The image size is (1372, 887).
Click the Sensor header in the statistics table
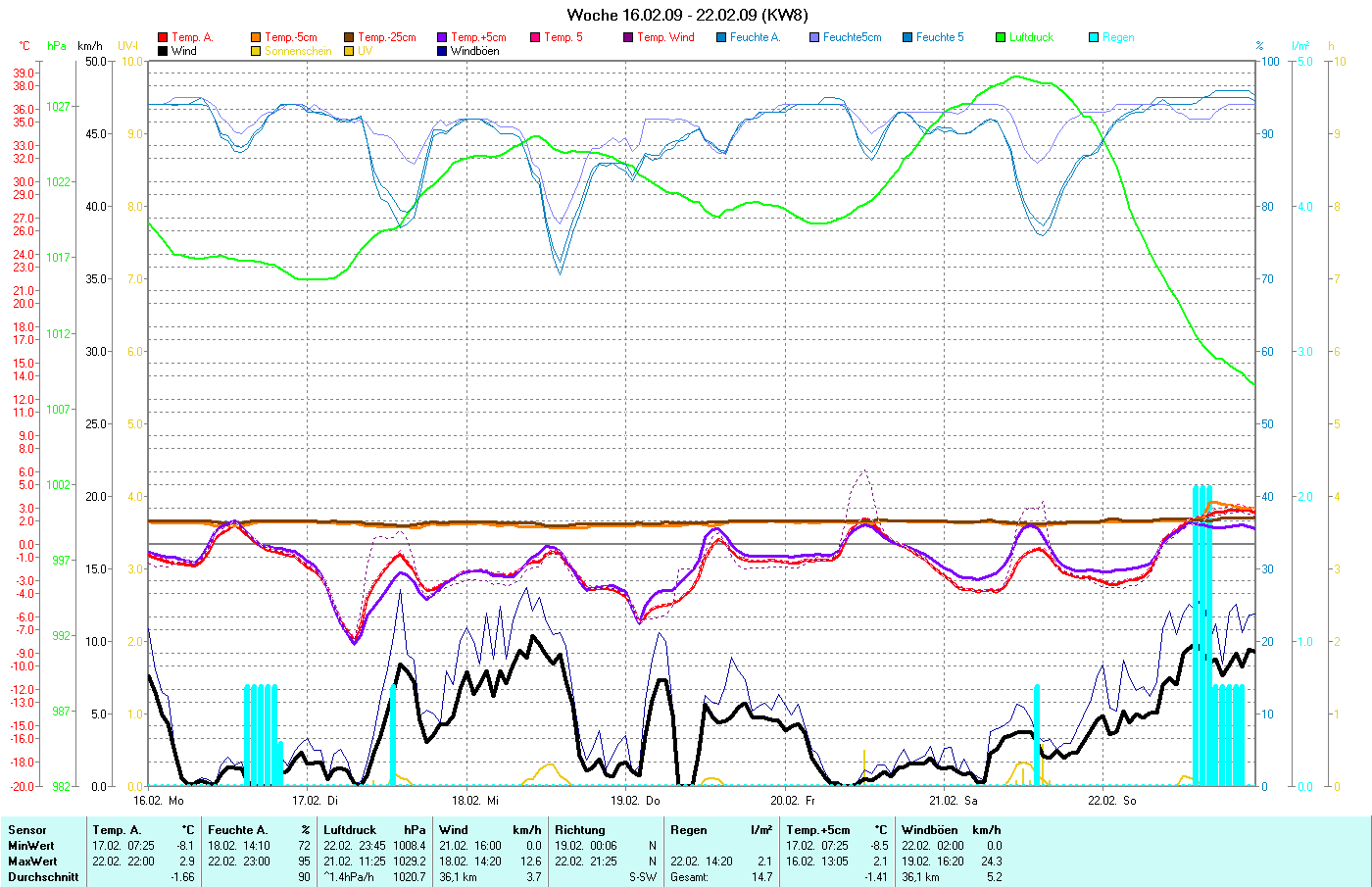point(27,830)
